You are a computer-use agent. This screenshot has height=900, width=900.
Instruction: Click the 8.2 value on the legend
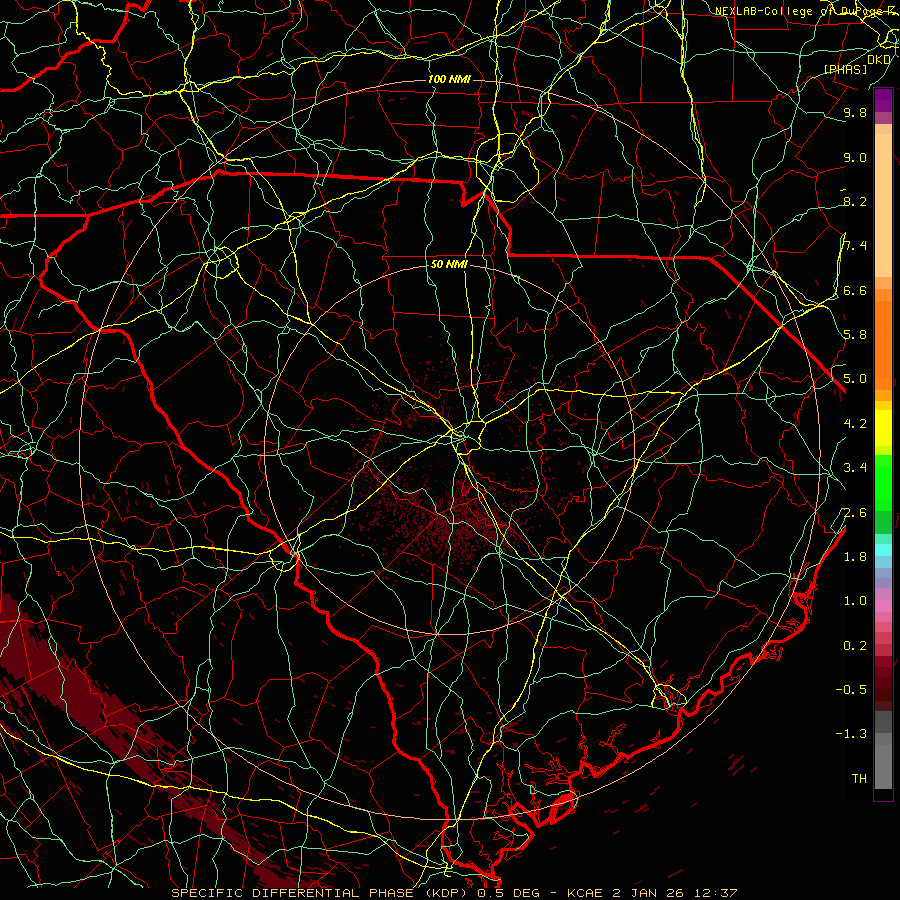855,202
